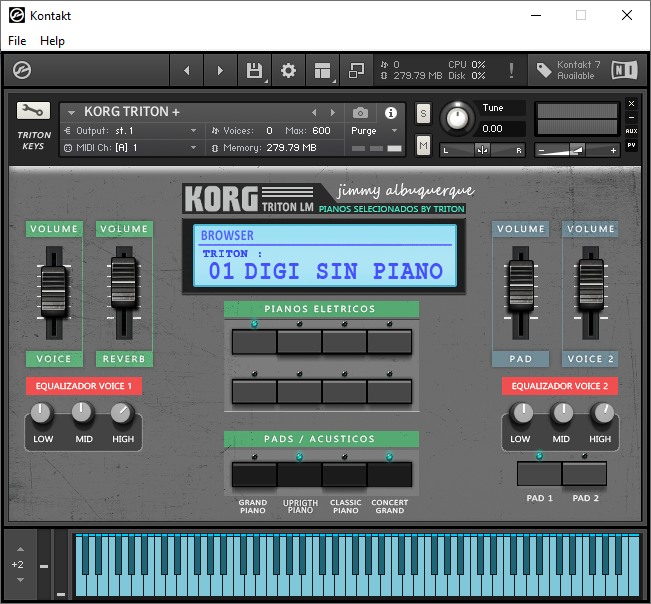Viewport: 651px width, 604px height.
Task: Click Equalizador Voice 2 LOW knob
Action: coord(522,413)
